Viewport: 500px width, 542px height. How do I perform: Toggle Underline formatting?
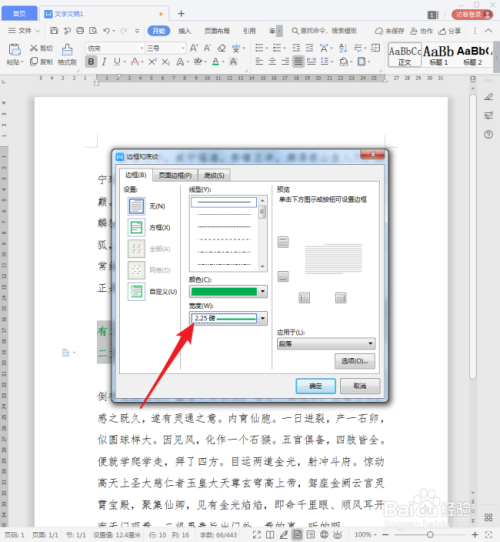point(117,62)
